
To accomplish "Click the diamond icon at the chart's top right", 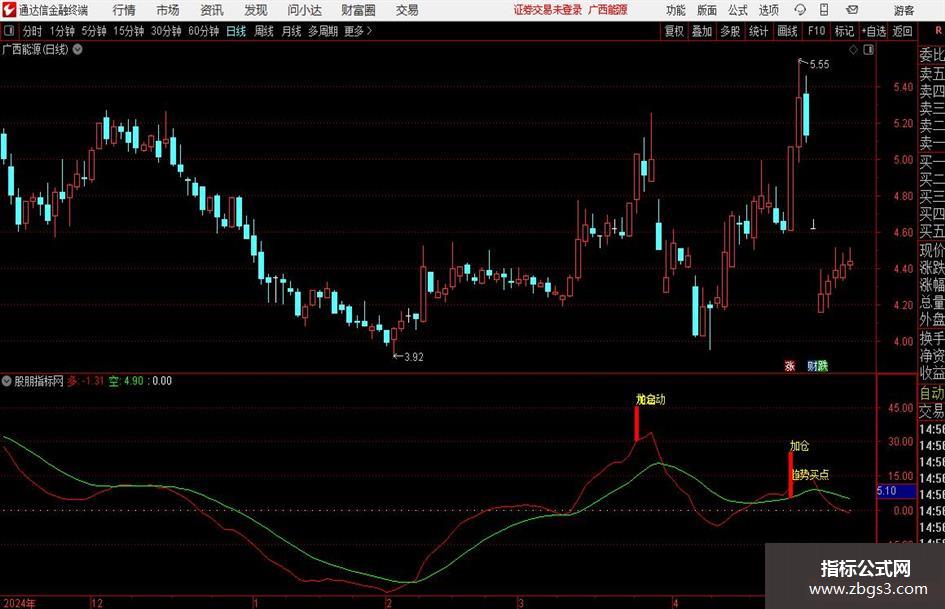I will pyautogui.click(x=853, y=50).
